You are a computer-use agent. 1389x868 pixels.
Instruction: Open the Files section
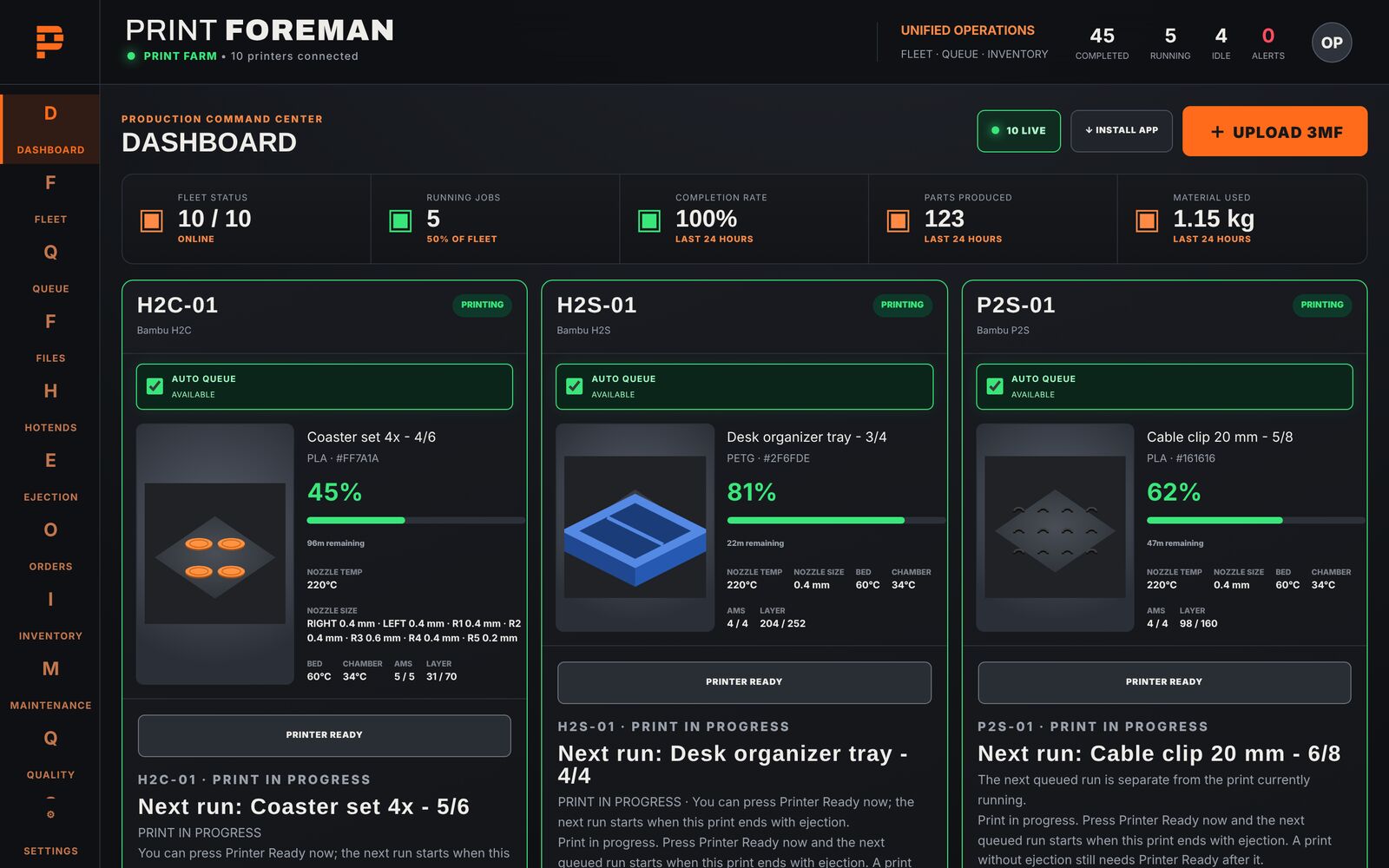tap(50, 337)
